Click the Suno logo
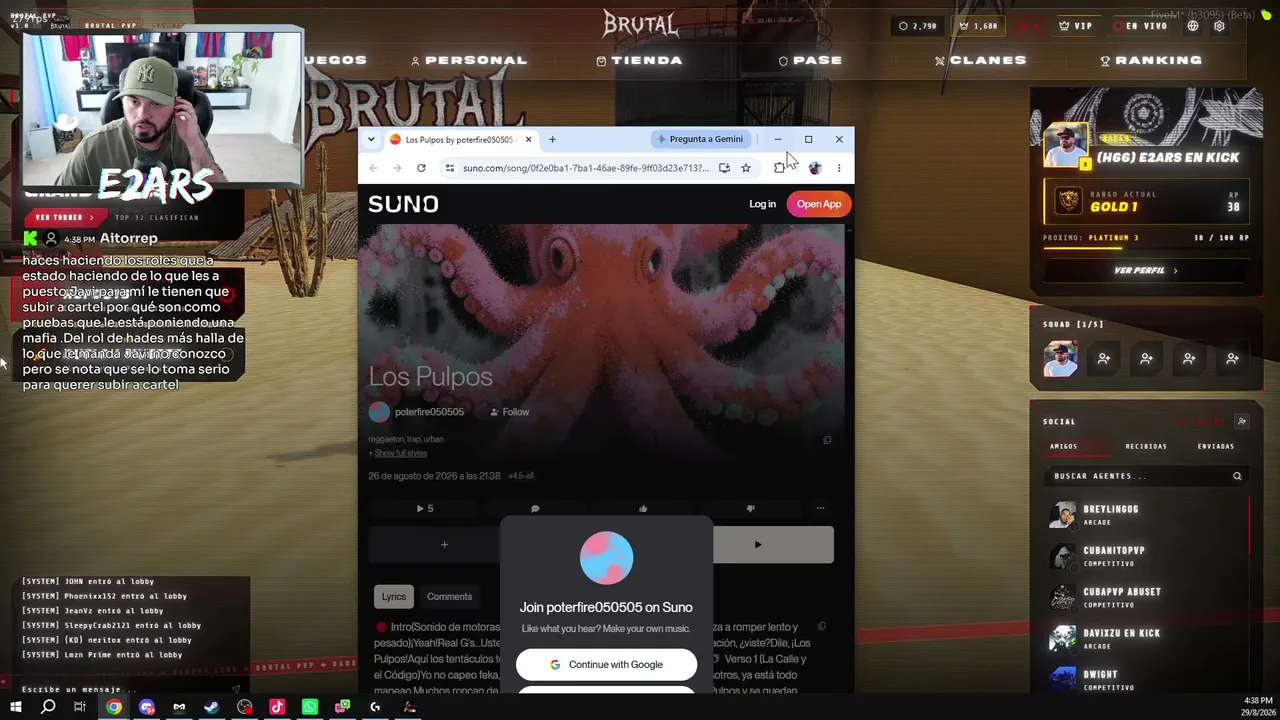This screenshot has height=720, width=1280. [403, 204]
